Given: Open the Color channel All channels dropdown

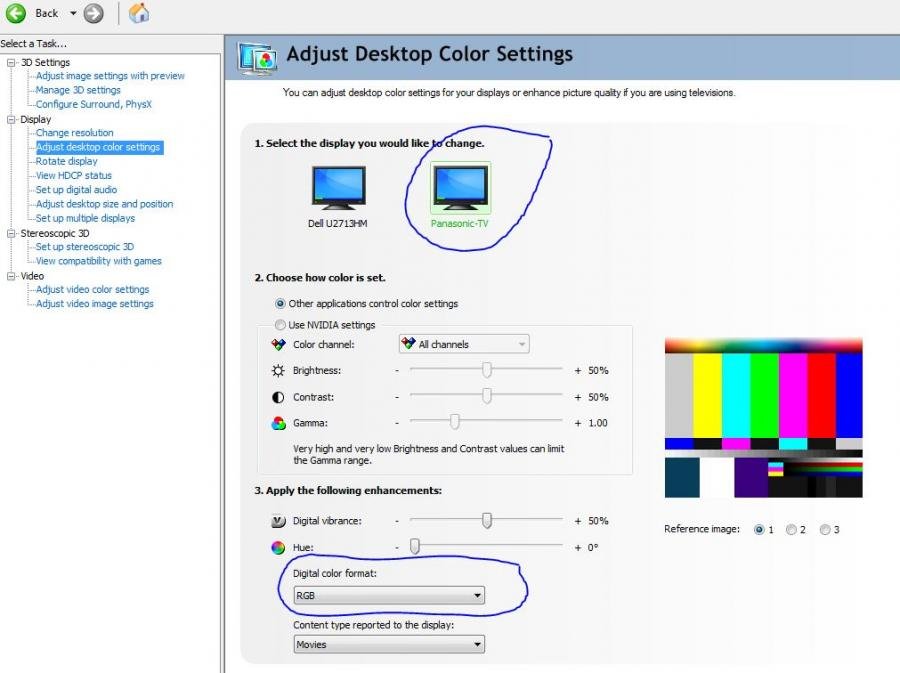Looking at the screenshot, I should coord(464,344).
